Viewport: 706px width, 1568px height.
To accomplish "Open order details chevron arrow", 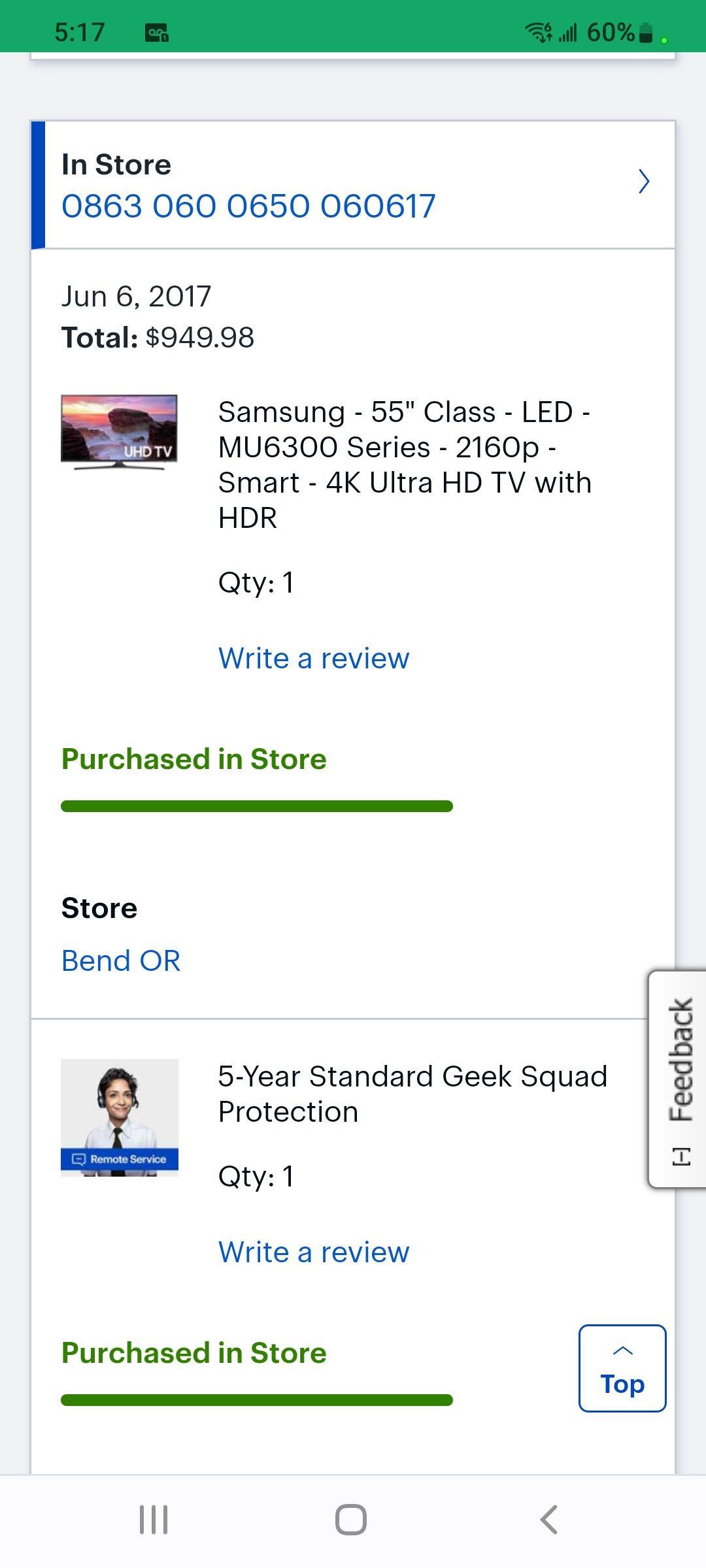I will (643, 182).
